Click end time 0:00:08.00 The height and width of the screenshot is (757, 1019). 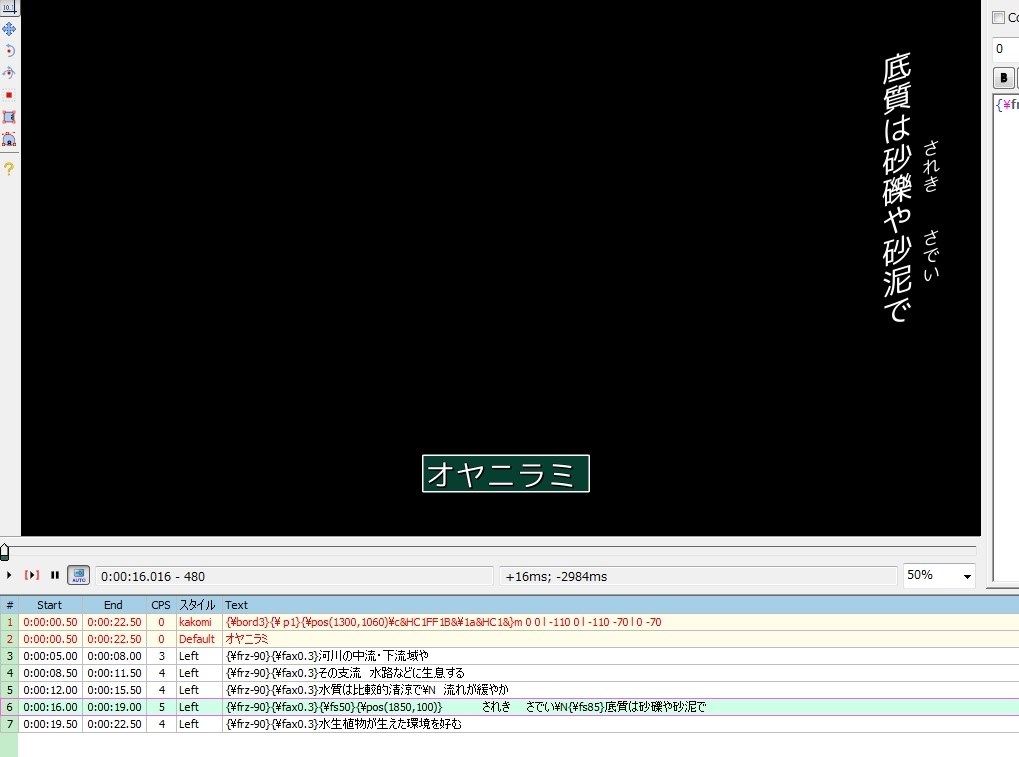(114, 656)
